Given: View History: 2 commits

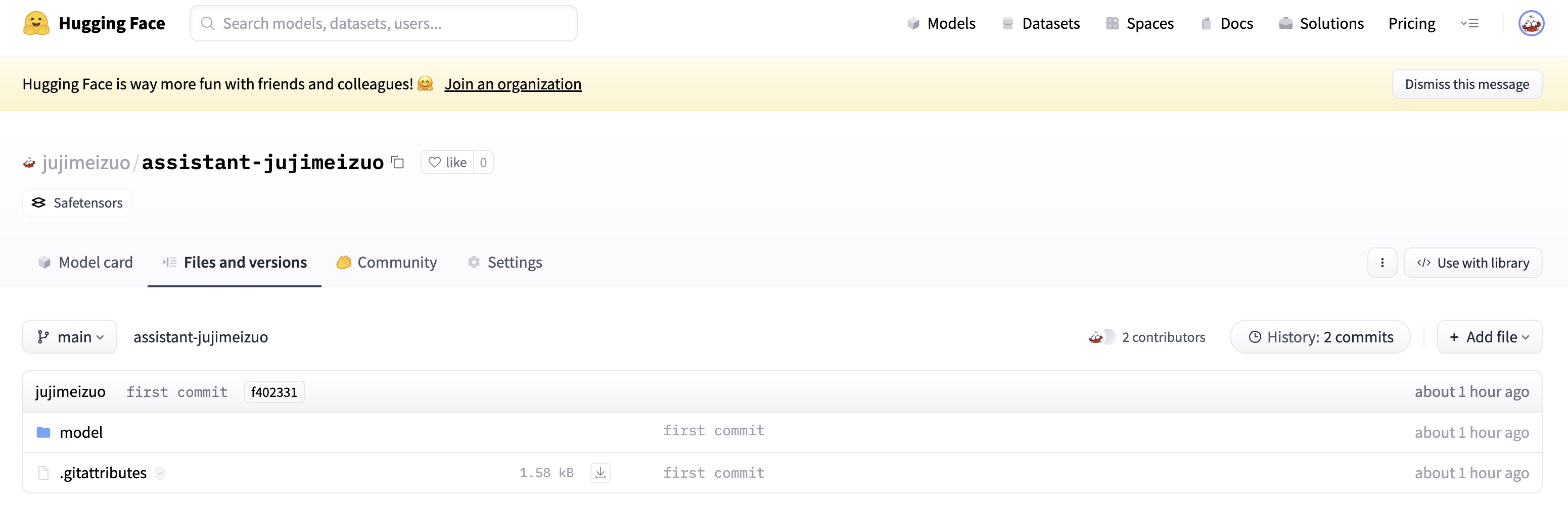Looking at the screenshot, I should pos(1320,337).
